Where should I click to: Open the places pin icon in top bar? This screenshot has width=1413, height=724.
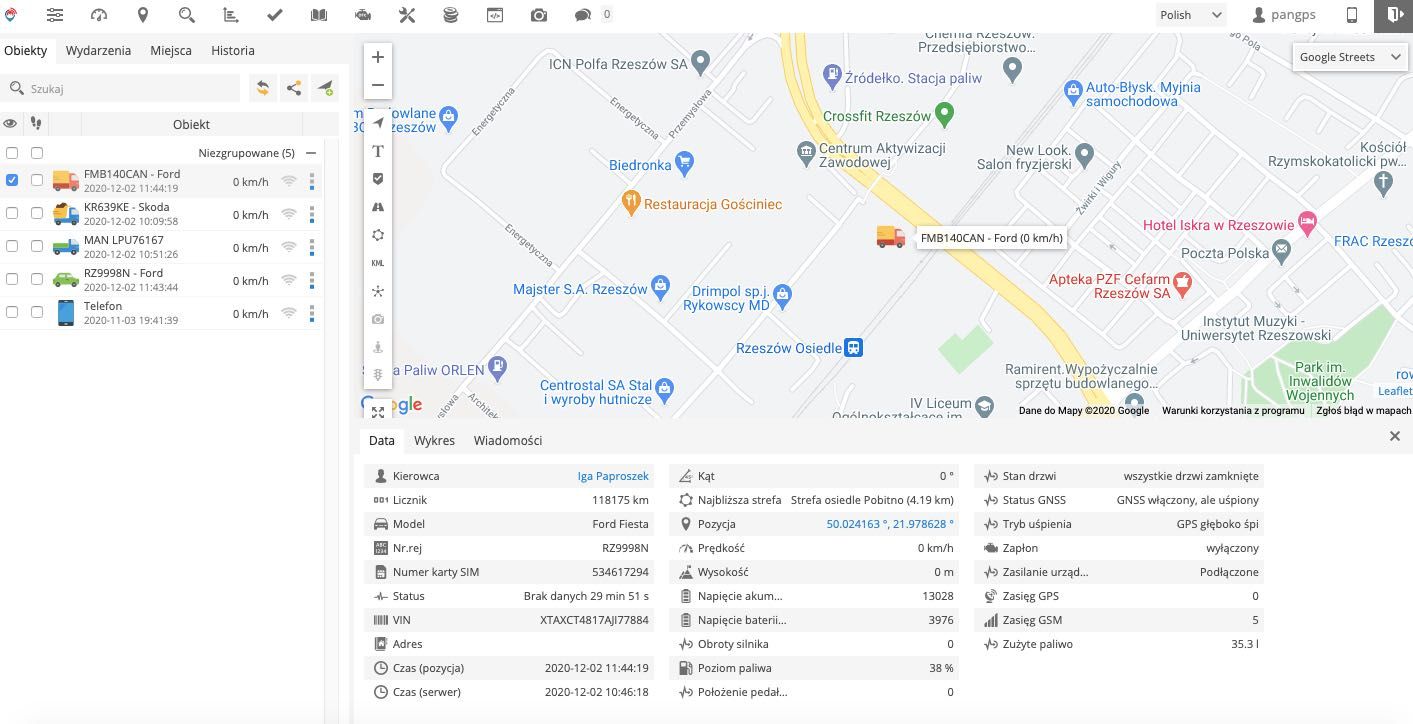click(x=143, y=15)
